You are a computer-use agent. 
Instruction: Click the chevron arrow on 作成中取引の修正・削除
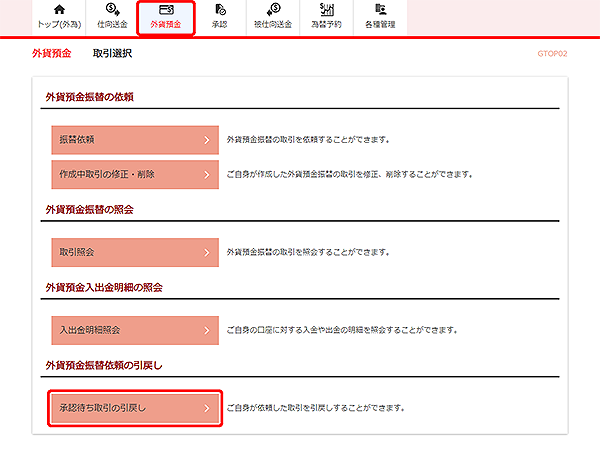[207, 175]
